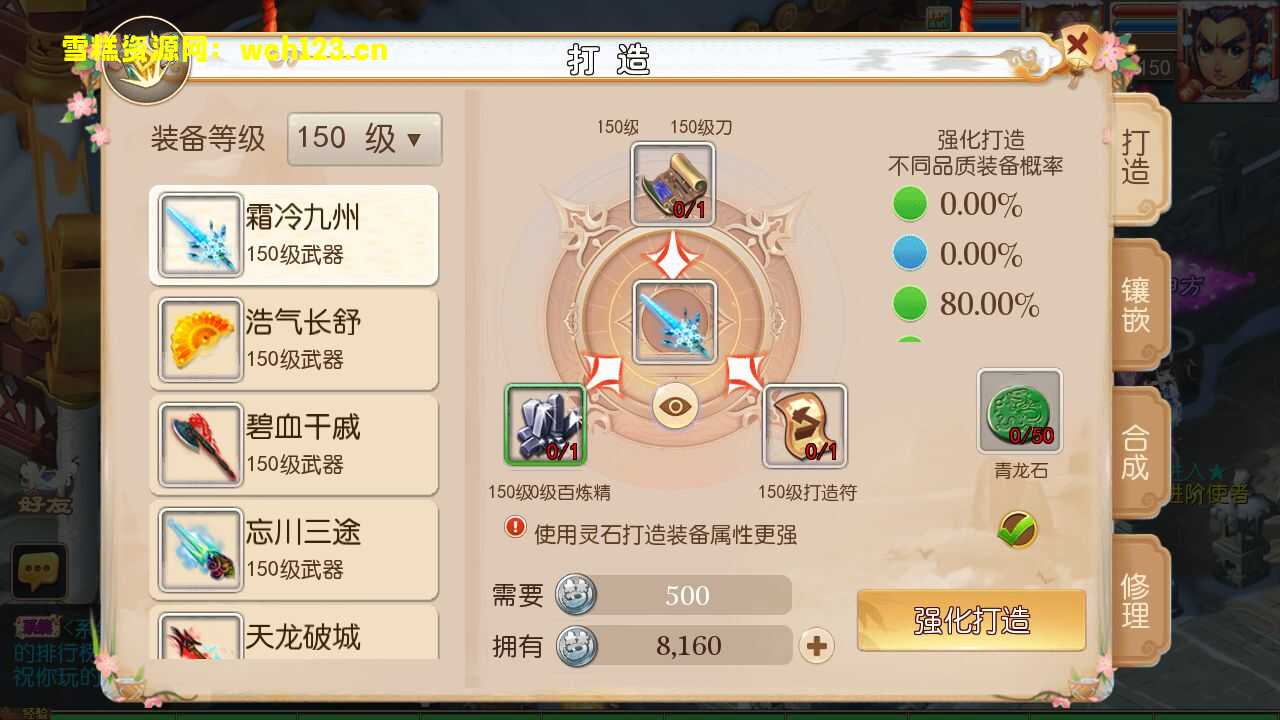Viewport: 1280px width, 720px height.
Task: Add more silver with the plus button
Action: [x=817, y=646]
